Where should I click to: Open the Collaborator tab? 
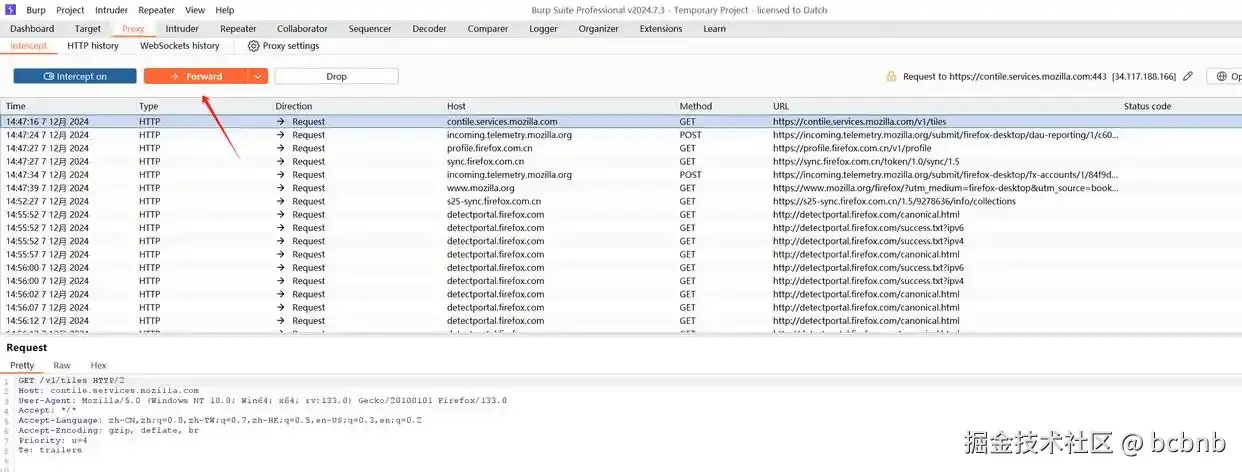(x=302, y=29)
